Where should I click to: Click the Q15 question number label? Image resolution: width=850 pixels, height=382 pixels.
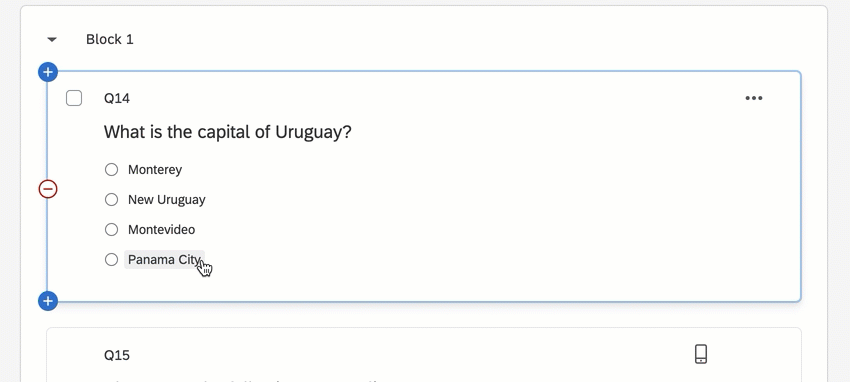[117, 355]
